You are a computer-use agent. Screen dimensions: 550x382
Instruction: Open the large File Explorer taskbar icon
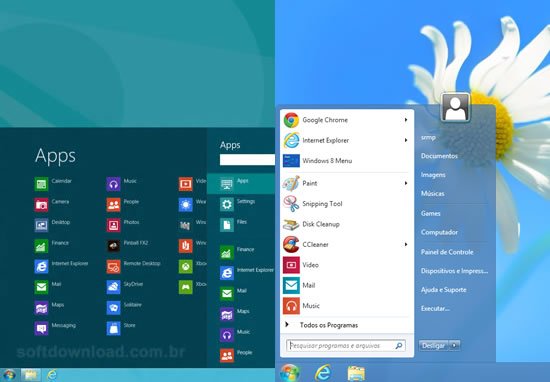point(356,373)
